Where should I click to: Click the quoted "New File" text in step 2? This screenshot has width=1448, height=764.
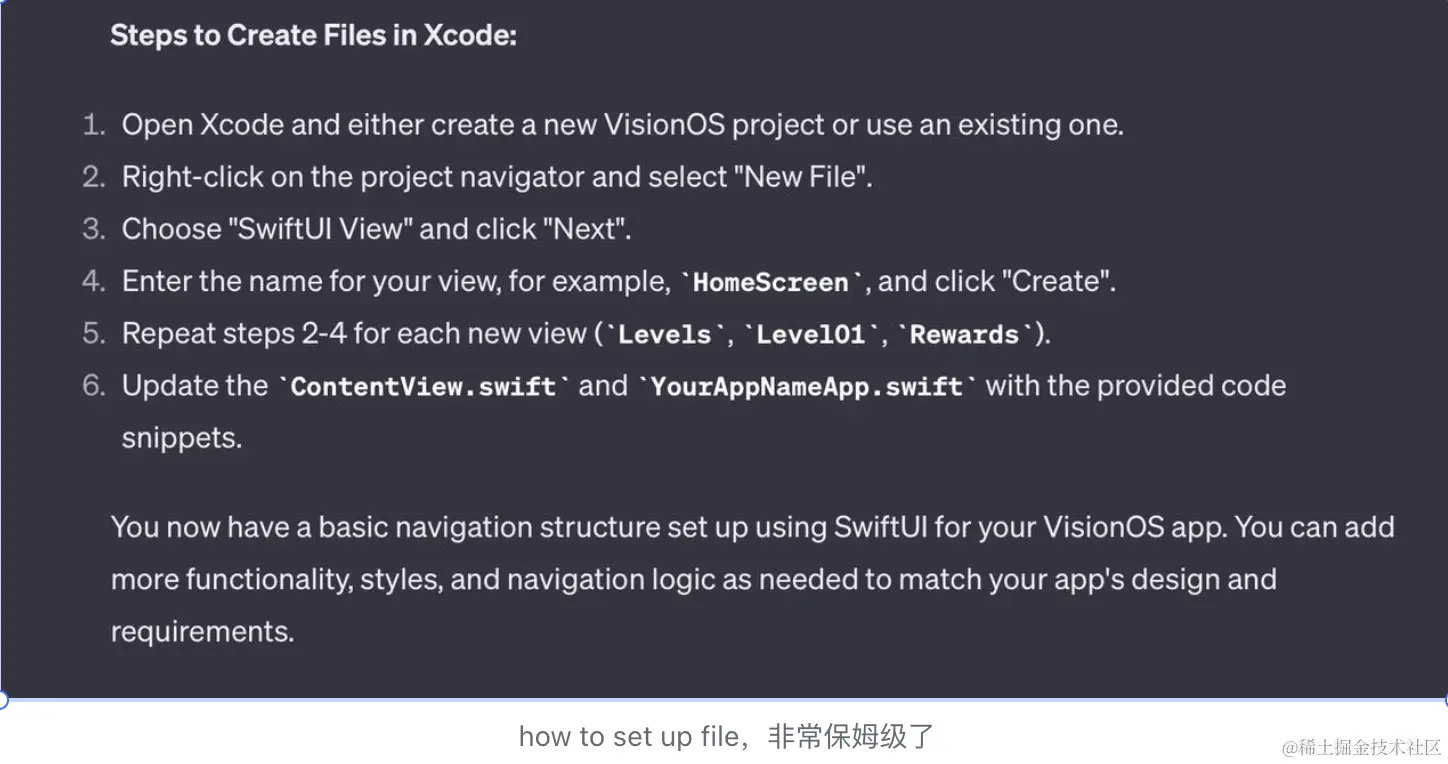802,177
